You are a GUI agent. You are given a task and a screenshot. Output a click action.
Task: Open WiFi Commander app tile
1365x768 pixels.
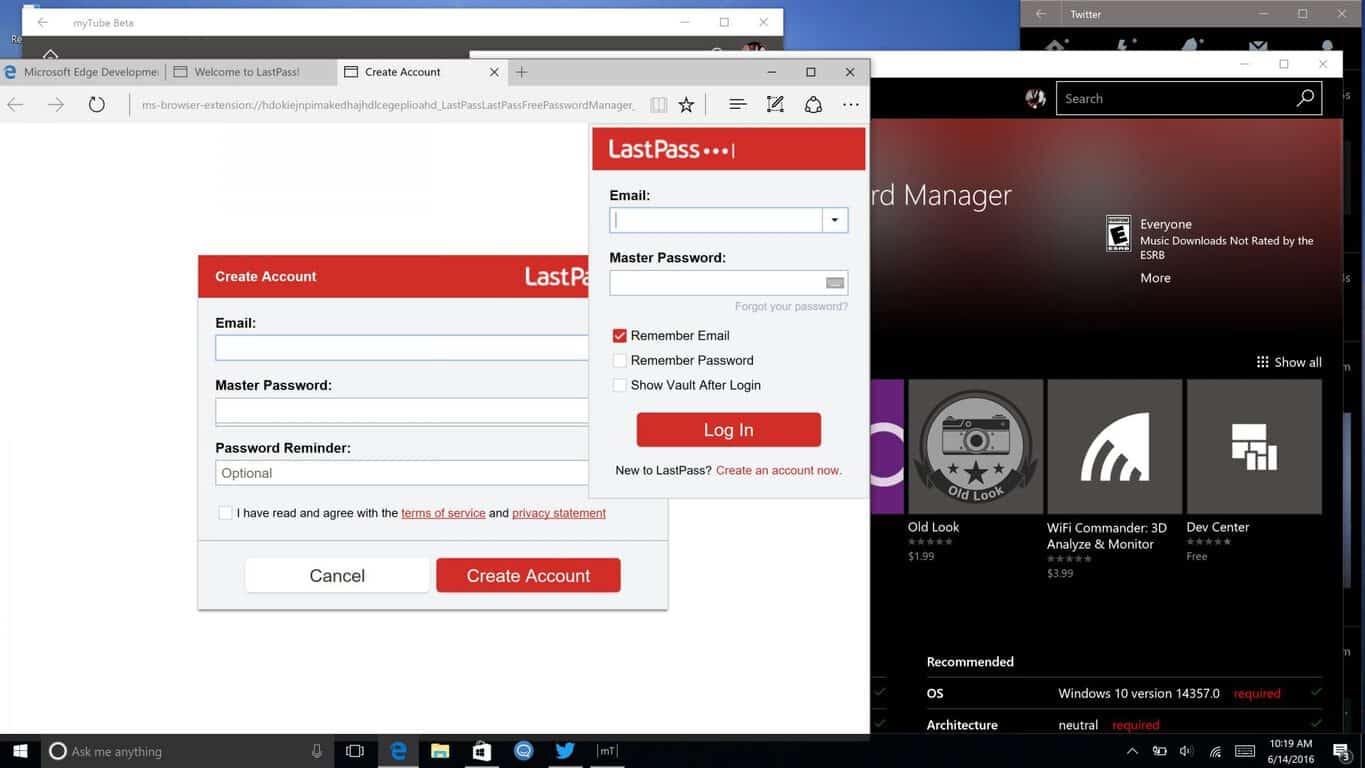1114,479
